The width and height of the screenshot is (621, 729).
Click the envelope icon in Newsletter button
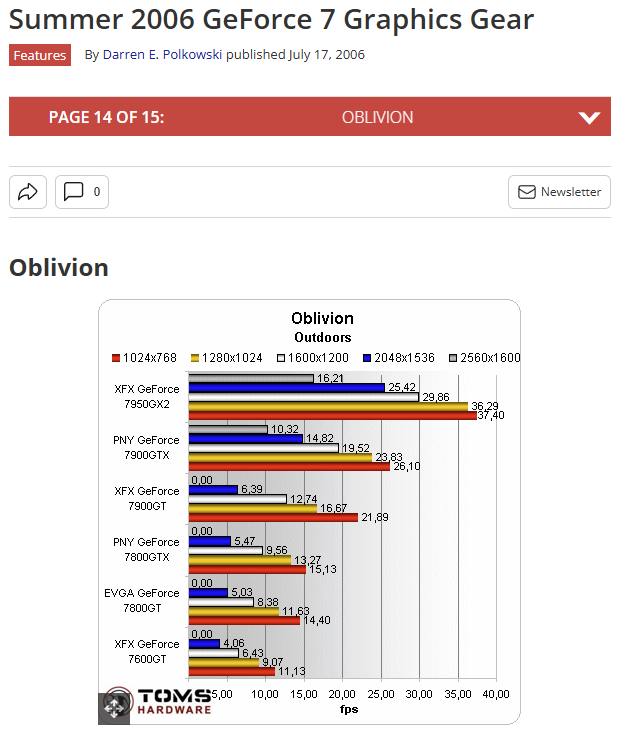click(x=527, y=192)
